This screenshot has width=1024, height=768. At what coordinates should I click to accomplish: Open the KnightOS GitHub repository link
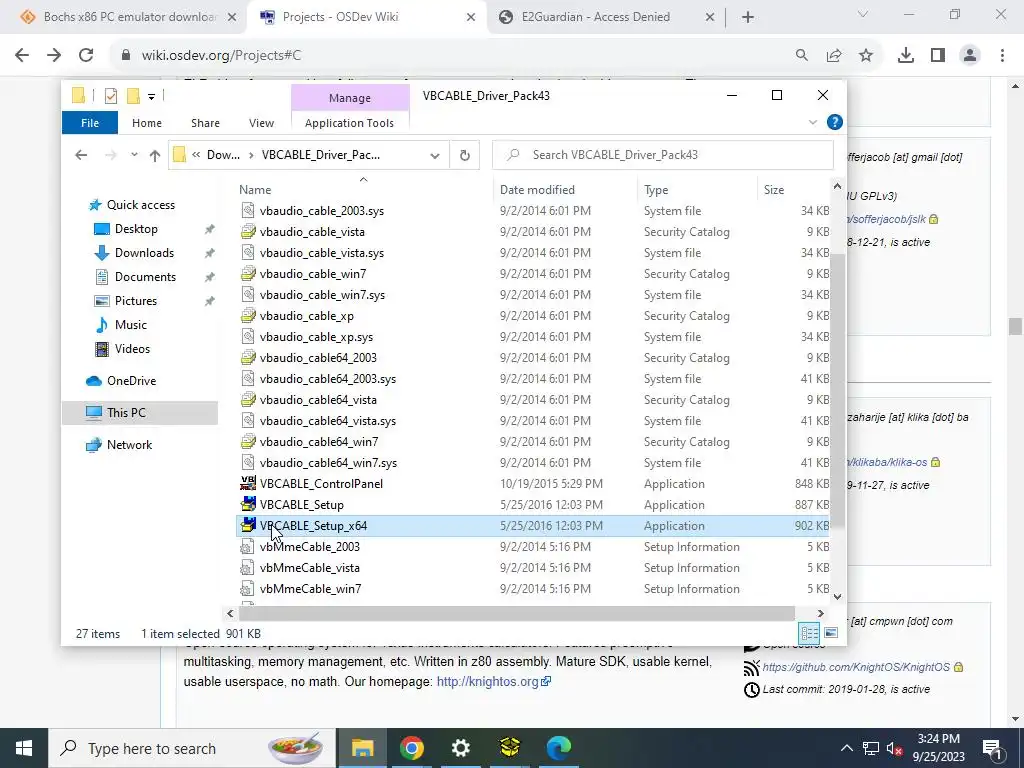856,667
